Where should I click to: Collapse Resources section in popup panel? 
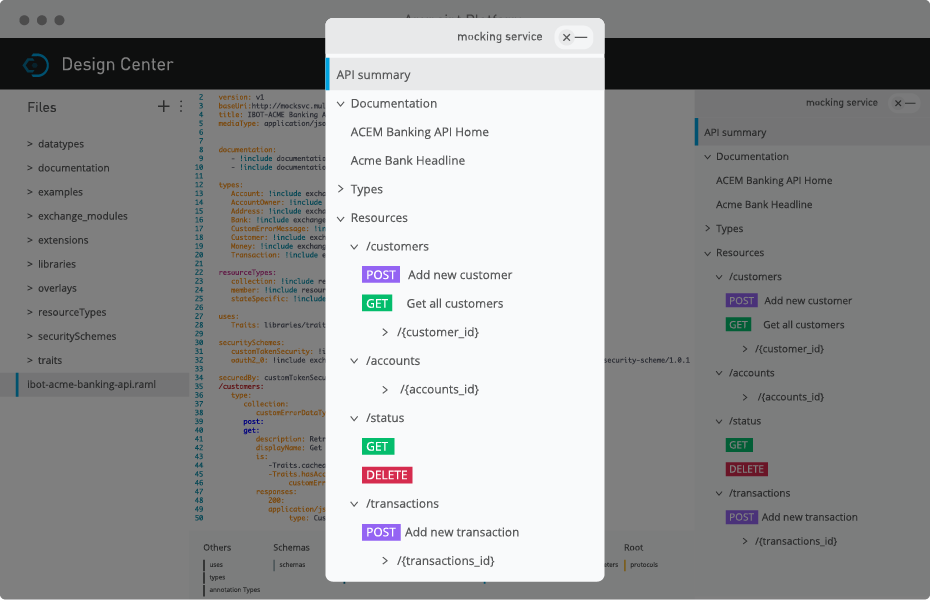[341, 218]
